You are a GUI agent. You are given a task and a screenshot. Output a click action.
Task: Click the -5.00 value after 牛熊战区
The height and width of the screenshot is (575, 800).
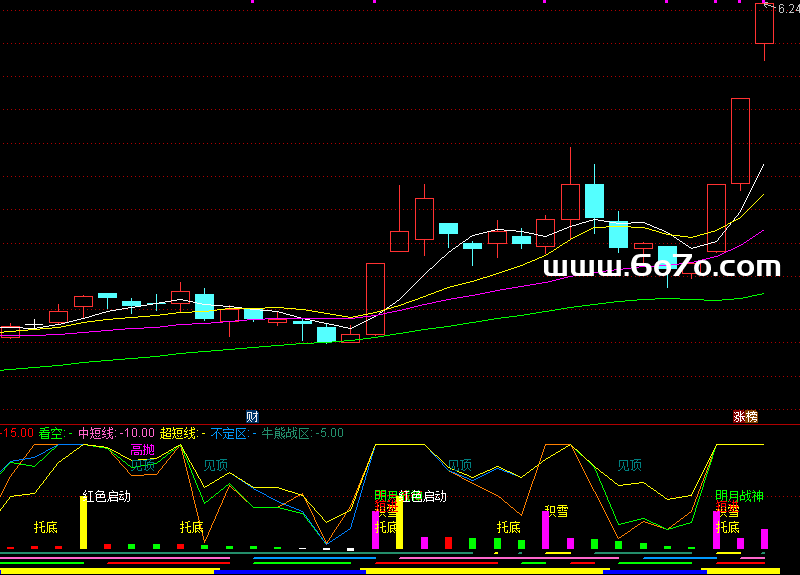[x=330, y=433]
